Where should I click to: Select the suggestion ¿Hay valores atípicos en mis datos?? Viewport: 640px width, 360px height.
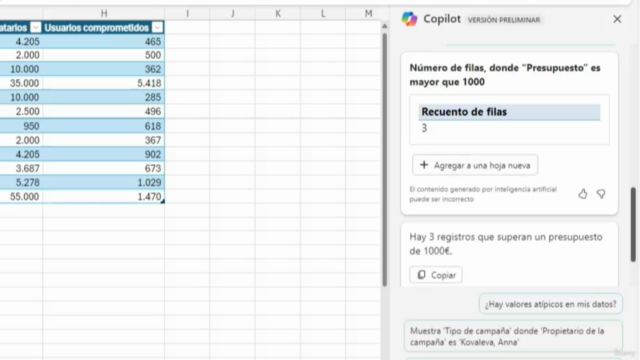(551, 304)
